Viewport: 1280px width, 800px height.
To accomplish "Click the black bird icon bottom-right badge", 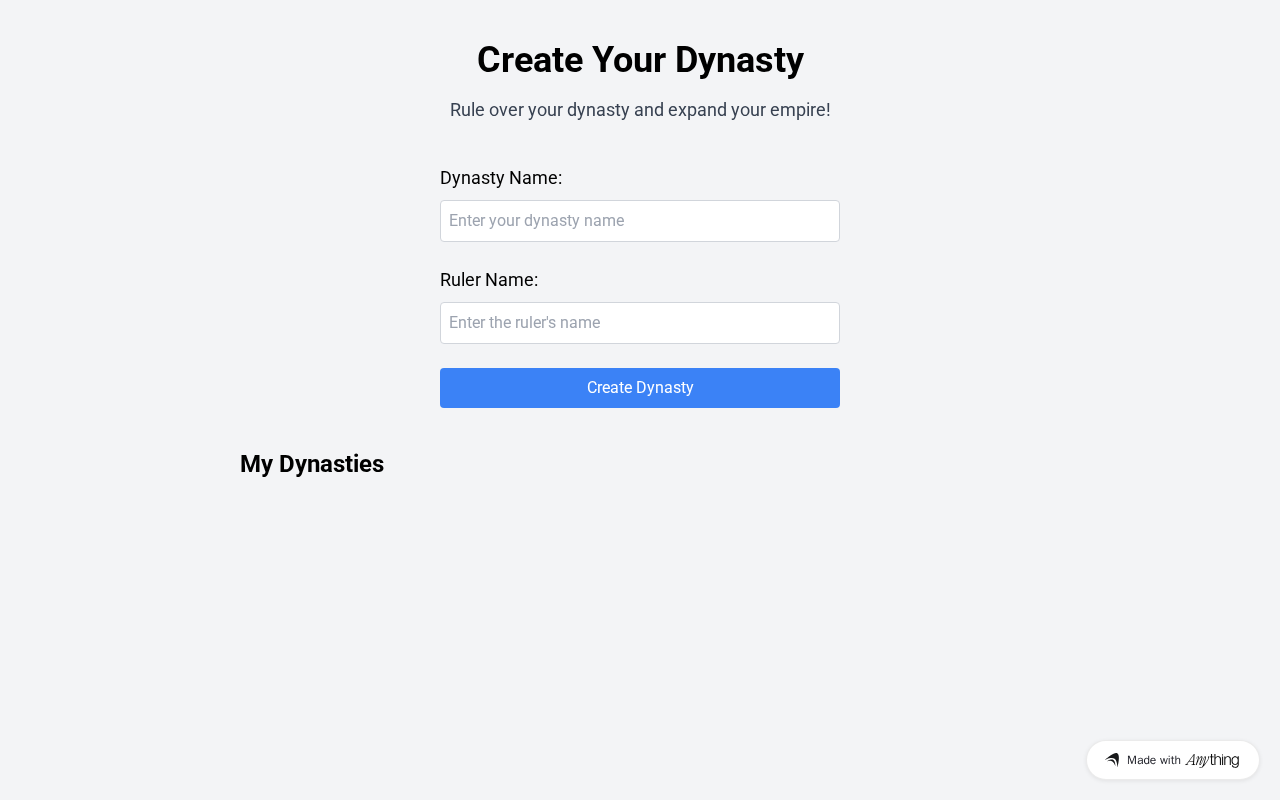I will point(1112,760).
